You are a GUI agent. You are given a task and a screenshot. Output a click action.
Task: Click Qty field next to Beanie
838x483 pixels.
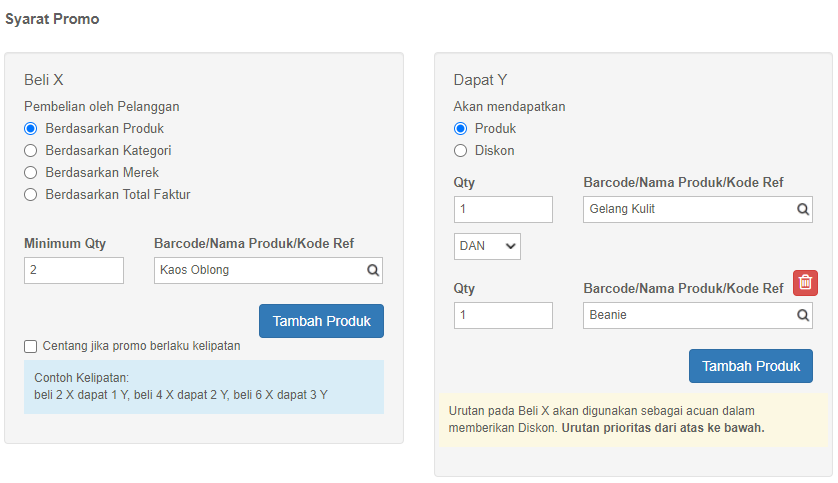click(503, 315)
